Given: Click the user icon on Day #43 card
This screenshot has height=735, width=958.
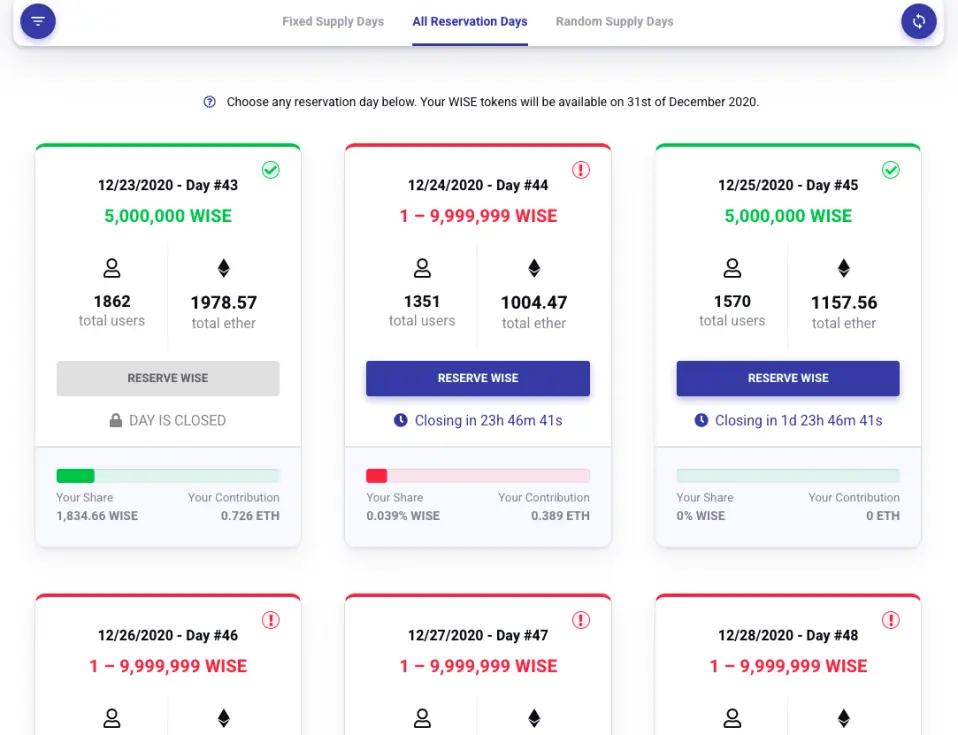Looking at the screenshot, I should pos(112,268).
